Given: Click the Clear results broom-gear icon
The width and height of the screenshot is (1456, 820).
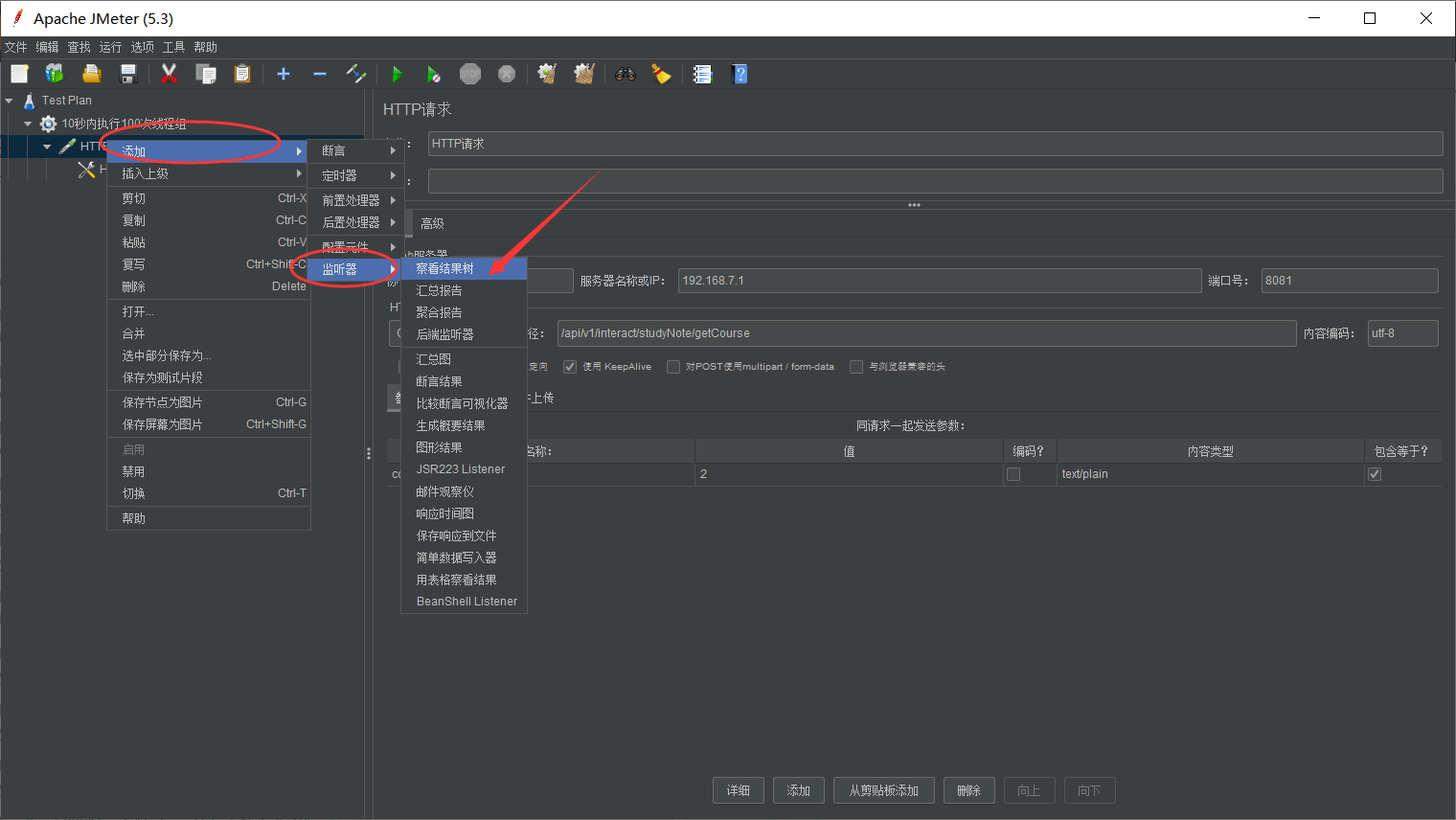Looking at the screenshot, I should click(x=547, y=74).
